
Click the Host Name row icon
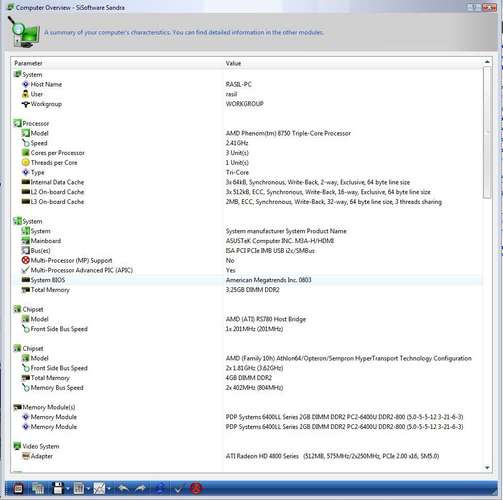point(25,84)
